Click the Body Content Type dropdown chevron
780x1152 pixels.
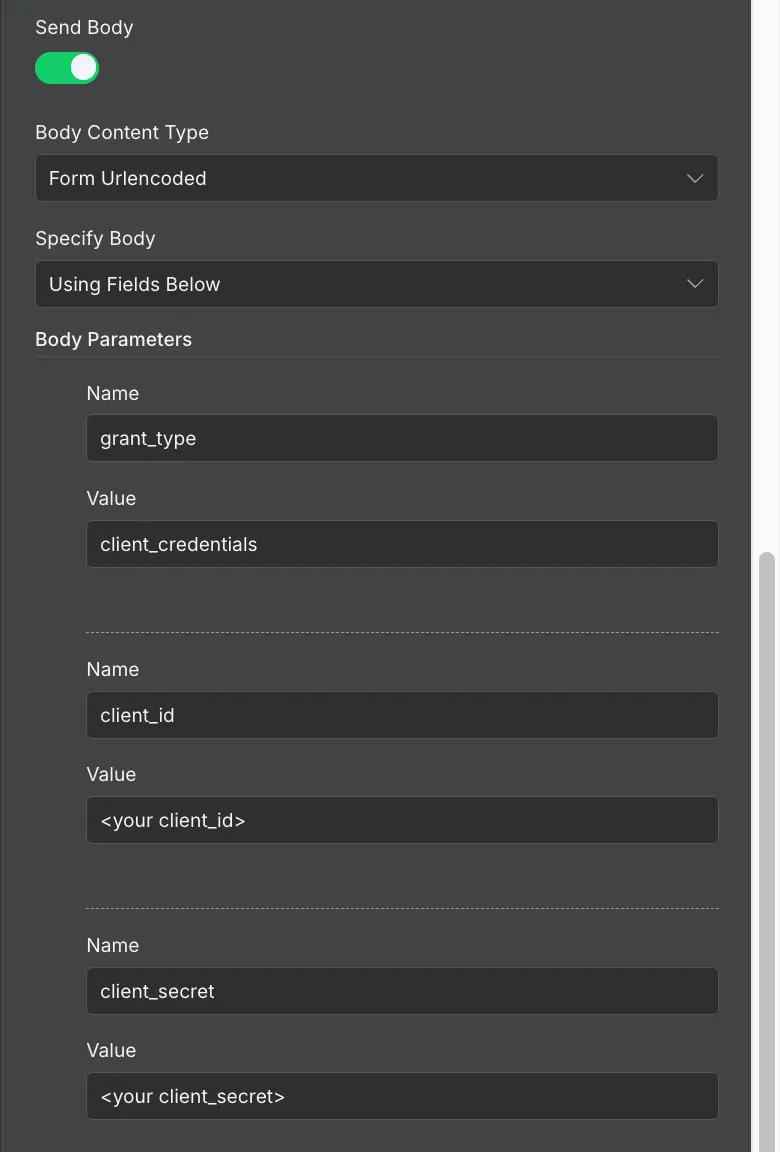click(695, 178)
